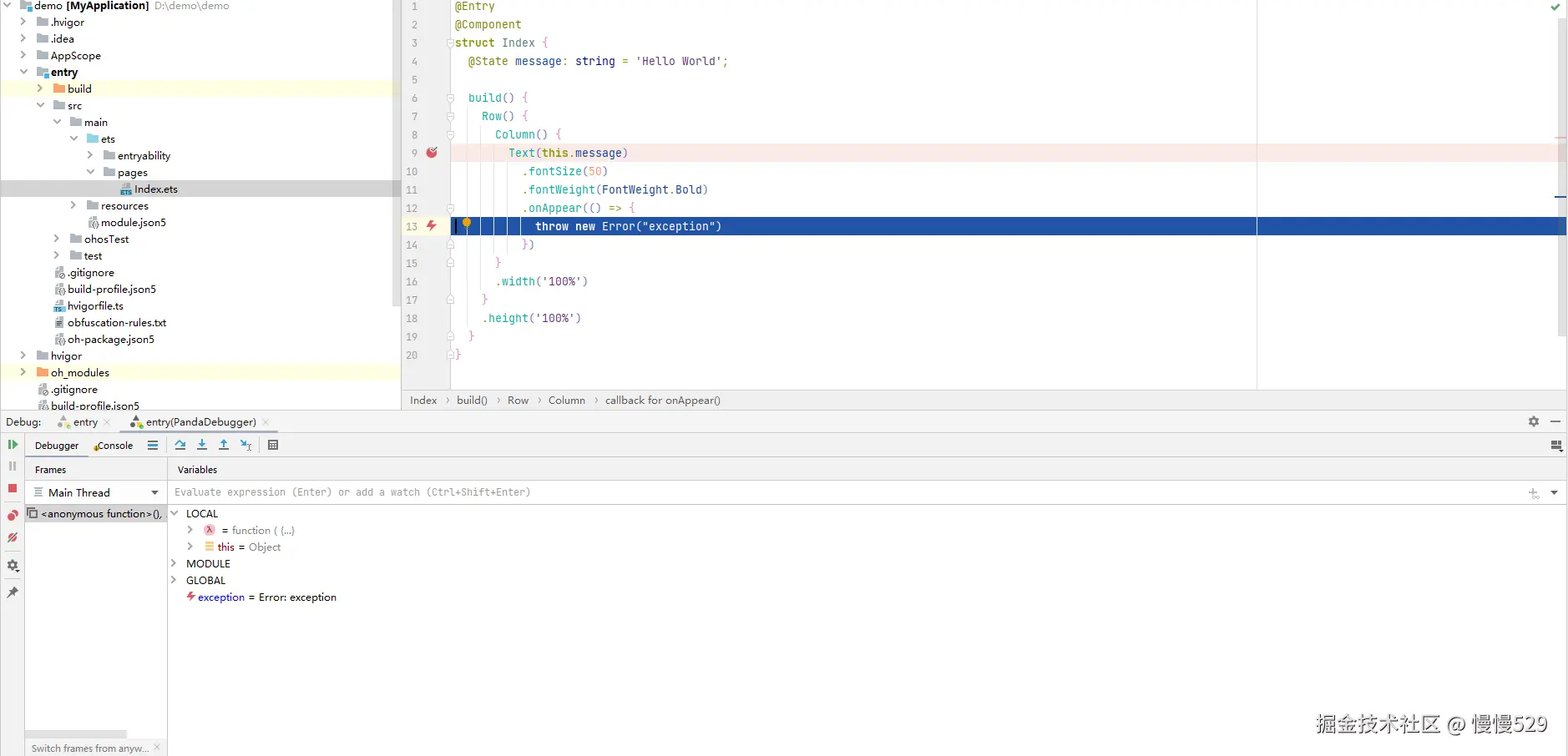Click the Row breadcrumb
Screen dimensions: 1568x756
(518, 401)
